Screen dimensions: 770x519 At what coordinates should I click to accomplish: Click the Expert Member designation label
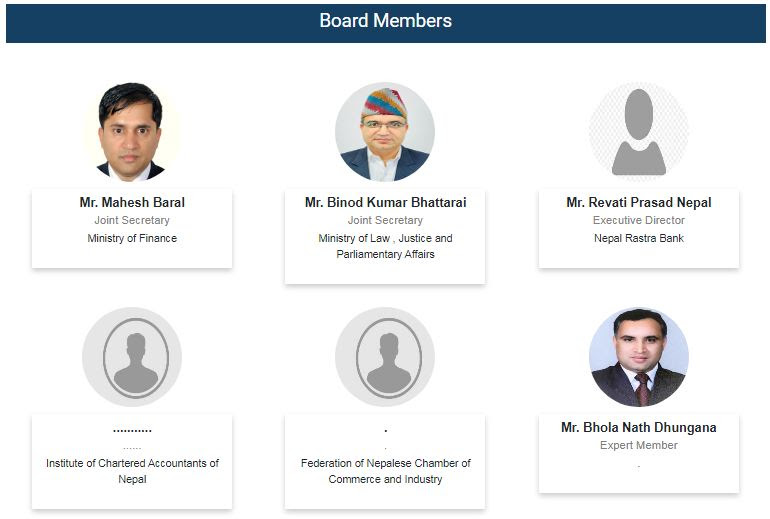point(638,445)
